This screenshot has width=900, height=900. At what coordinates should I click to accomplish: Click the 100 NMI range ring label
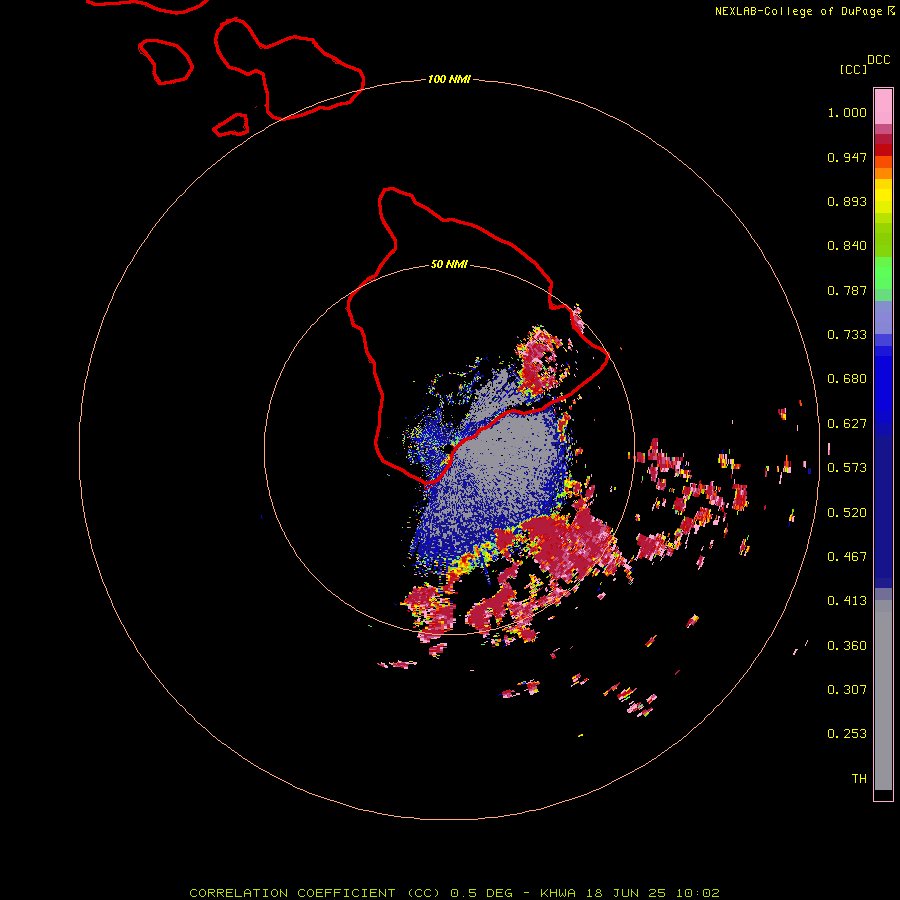point(449,79)
